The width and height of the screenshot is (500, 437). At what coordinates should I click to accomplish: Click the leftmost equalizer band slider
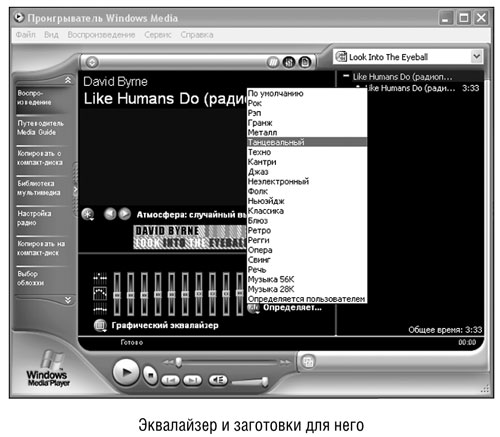117,294
